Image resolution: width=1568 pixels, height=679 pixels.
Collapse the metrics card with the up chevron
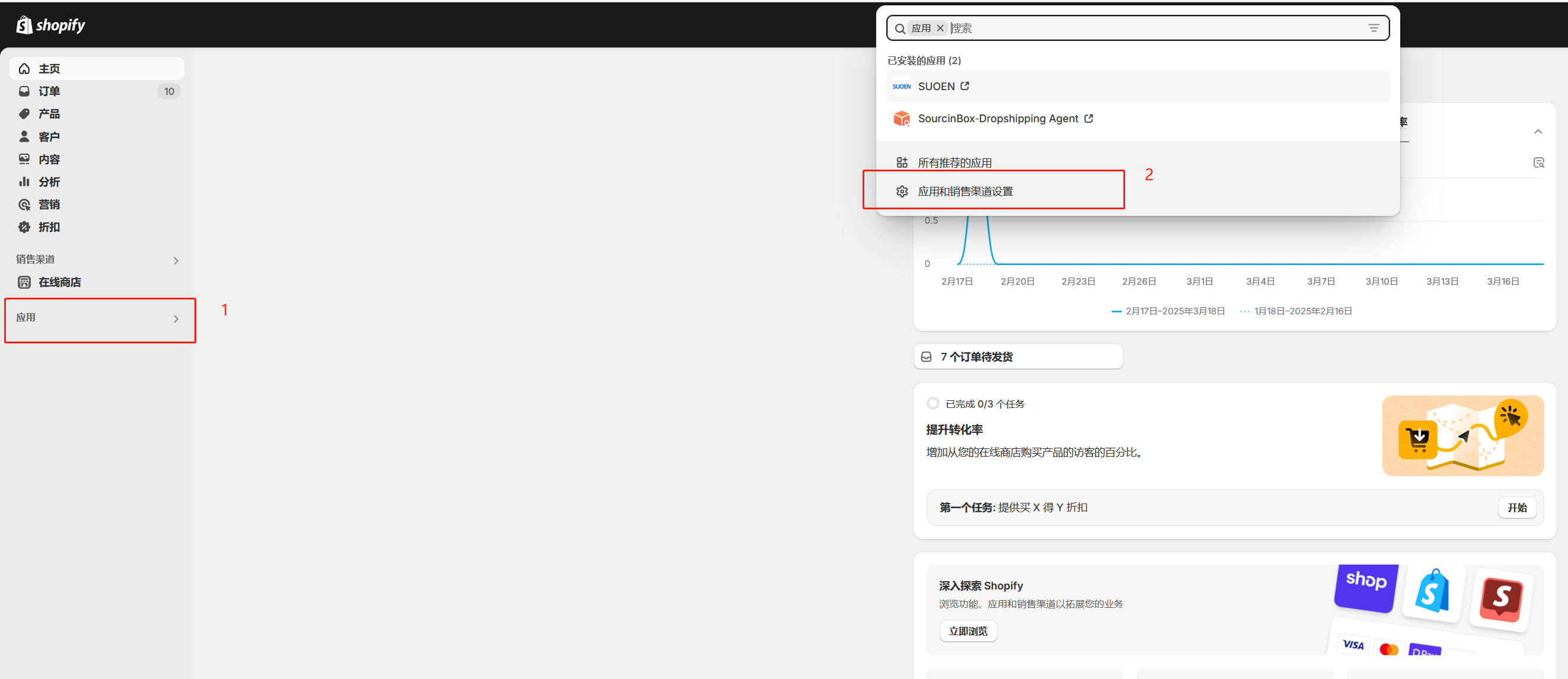point(1538,132)
